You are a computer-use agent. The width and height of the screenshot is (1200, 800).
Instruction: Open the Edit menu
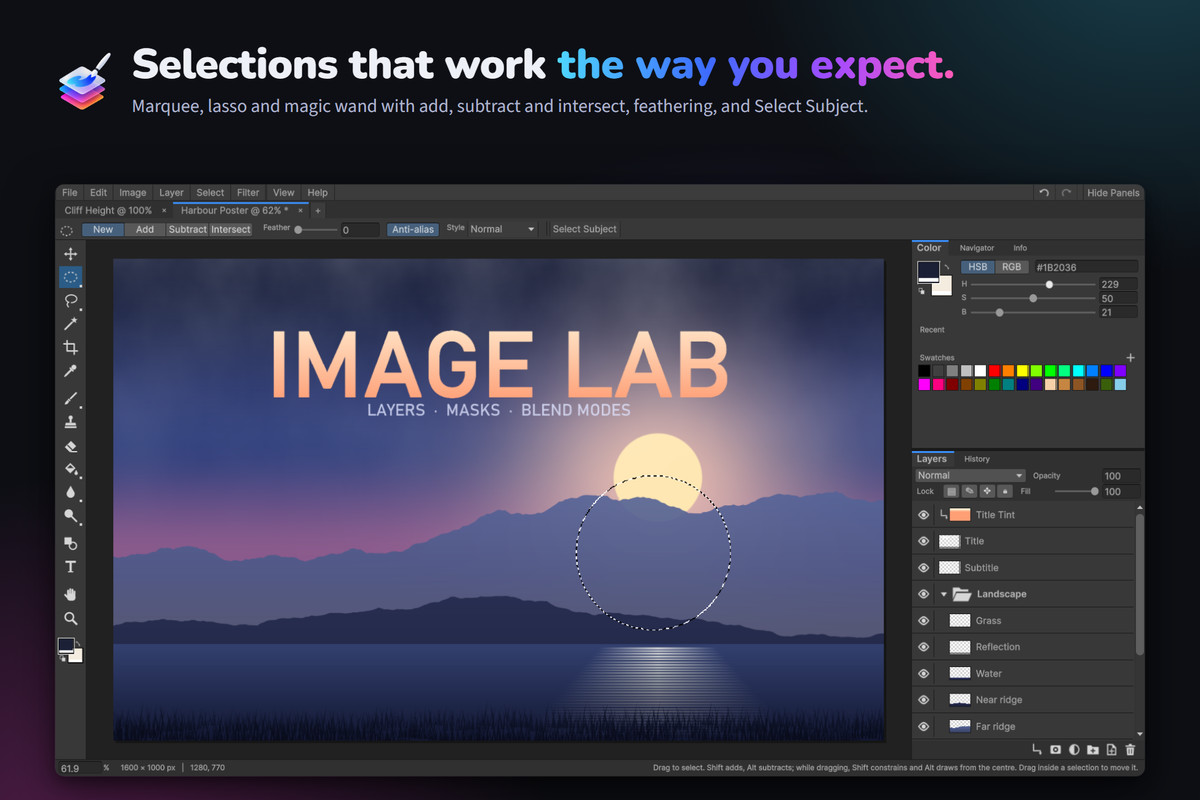click(98, 193)
